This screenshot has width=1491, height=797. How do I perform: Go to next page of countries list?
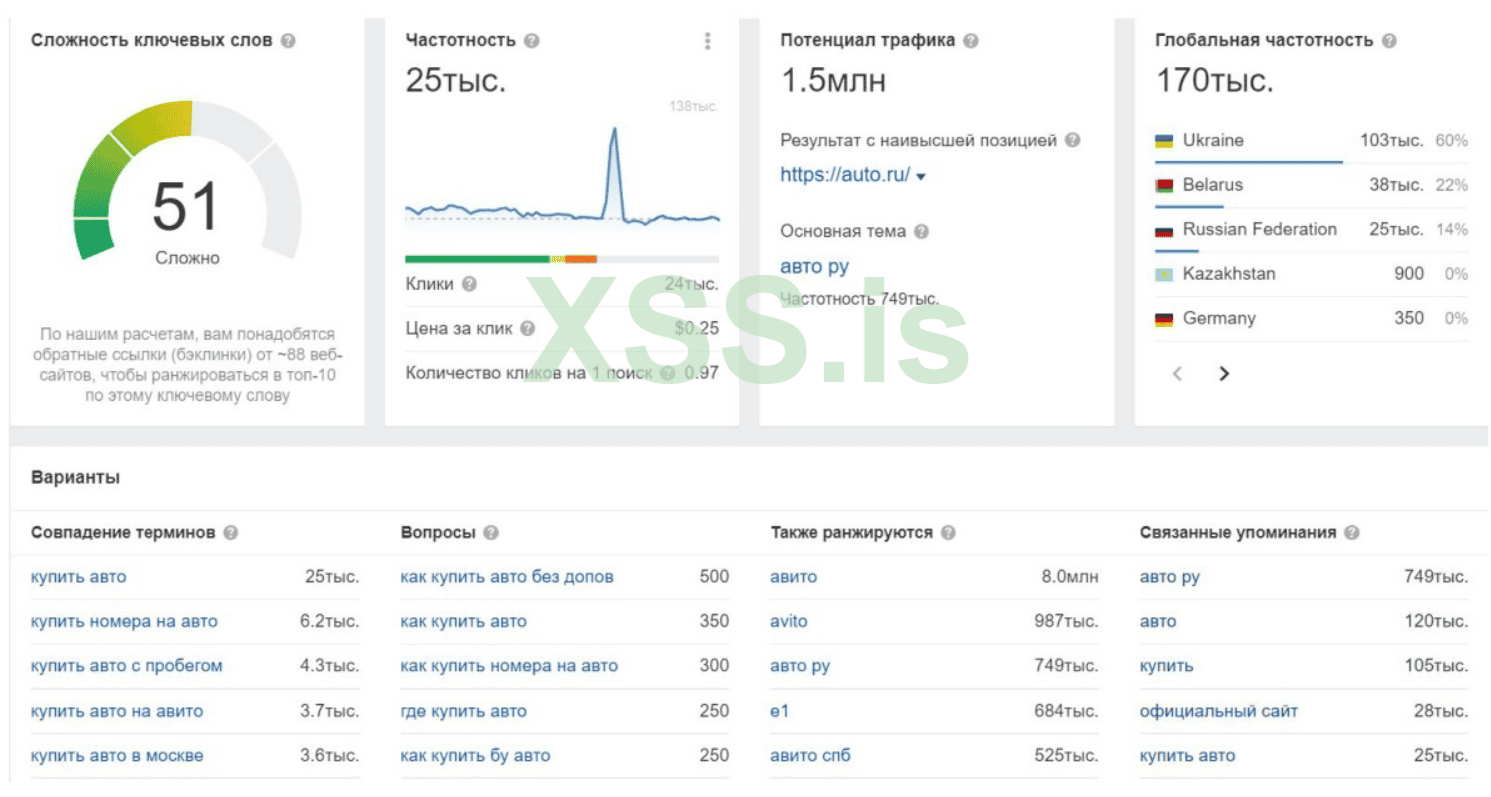pyautogui.click(x=1224, y=374)
